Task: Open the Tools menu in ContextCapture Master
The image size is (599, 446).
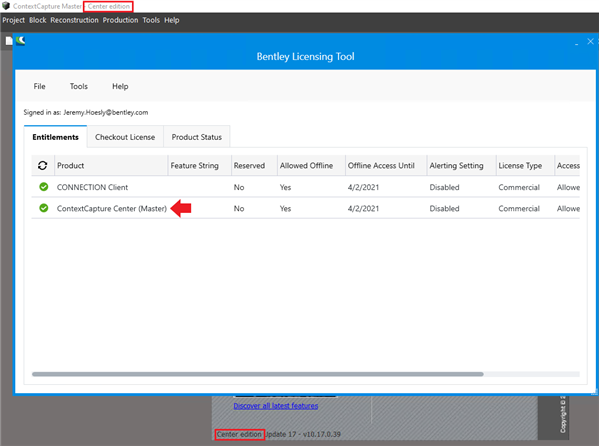Action: [x=151, y=20]
